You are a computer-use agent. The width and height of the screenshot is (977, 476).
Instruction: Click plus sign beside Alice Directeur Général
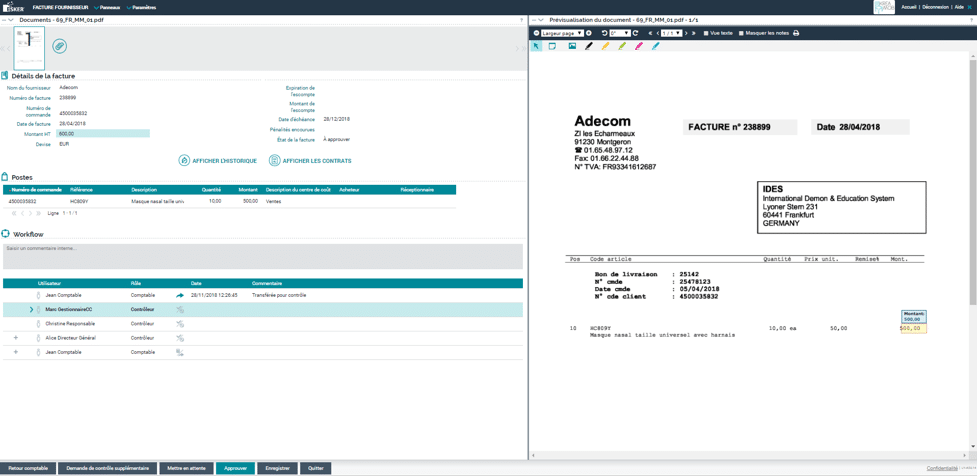click(x=16, y=337)
